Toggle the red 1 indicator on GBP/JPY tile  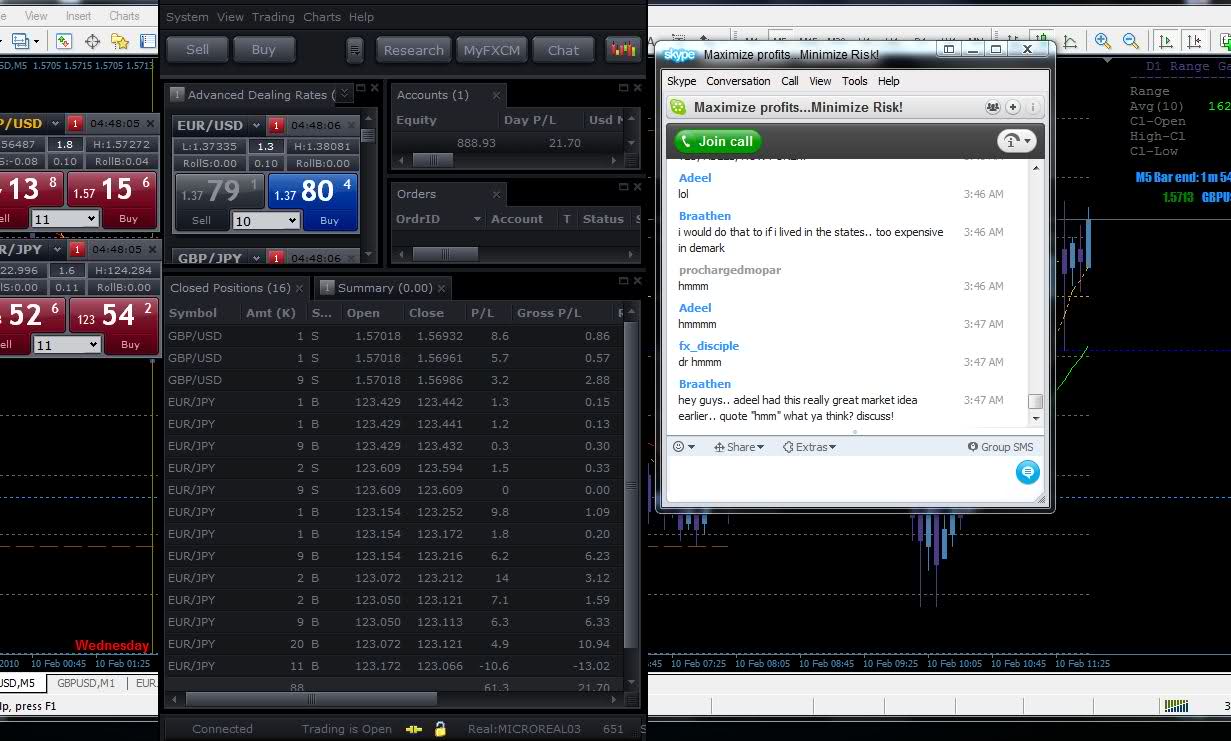(277, 258)
